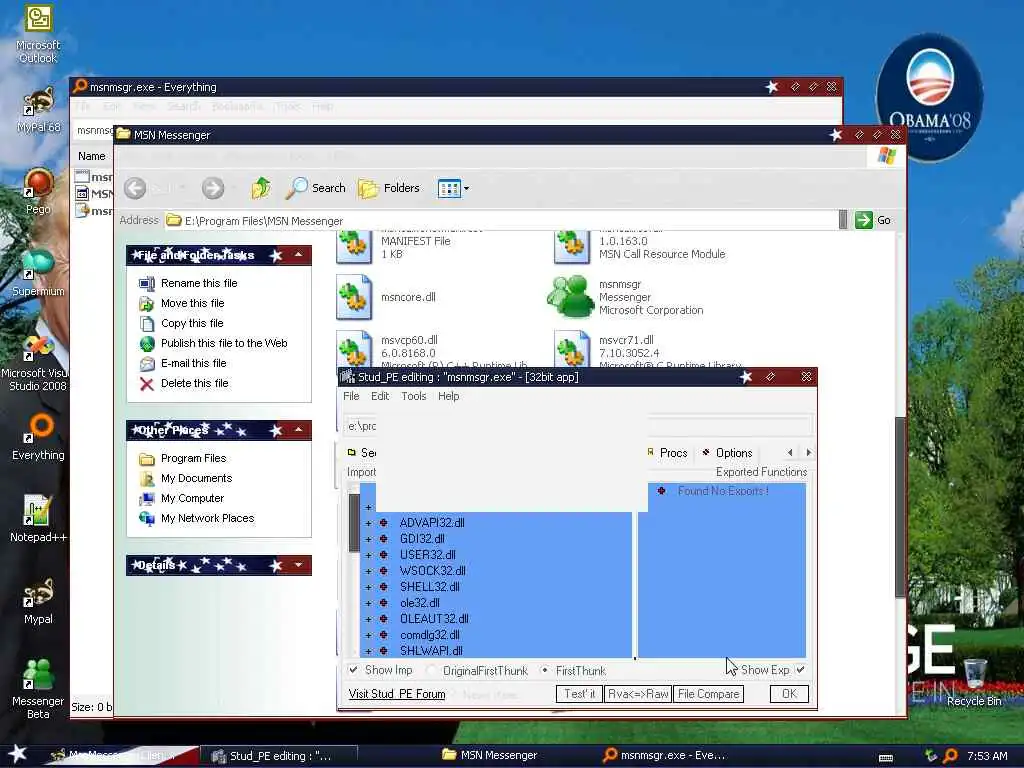Switch to Procs tab in Stud_PE
The height and width of the screenshot is (768, 1024).
[x=668, y=453]
